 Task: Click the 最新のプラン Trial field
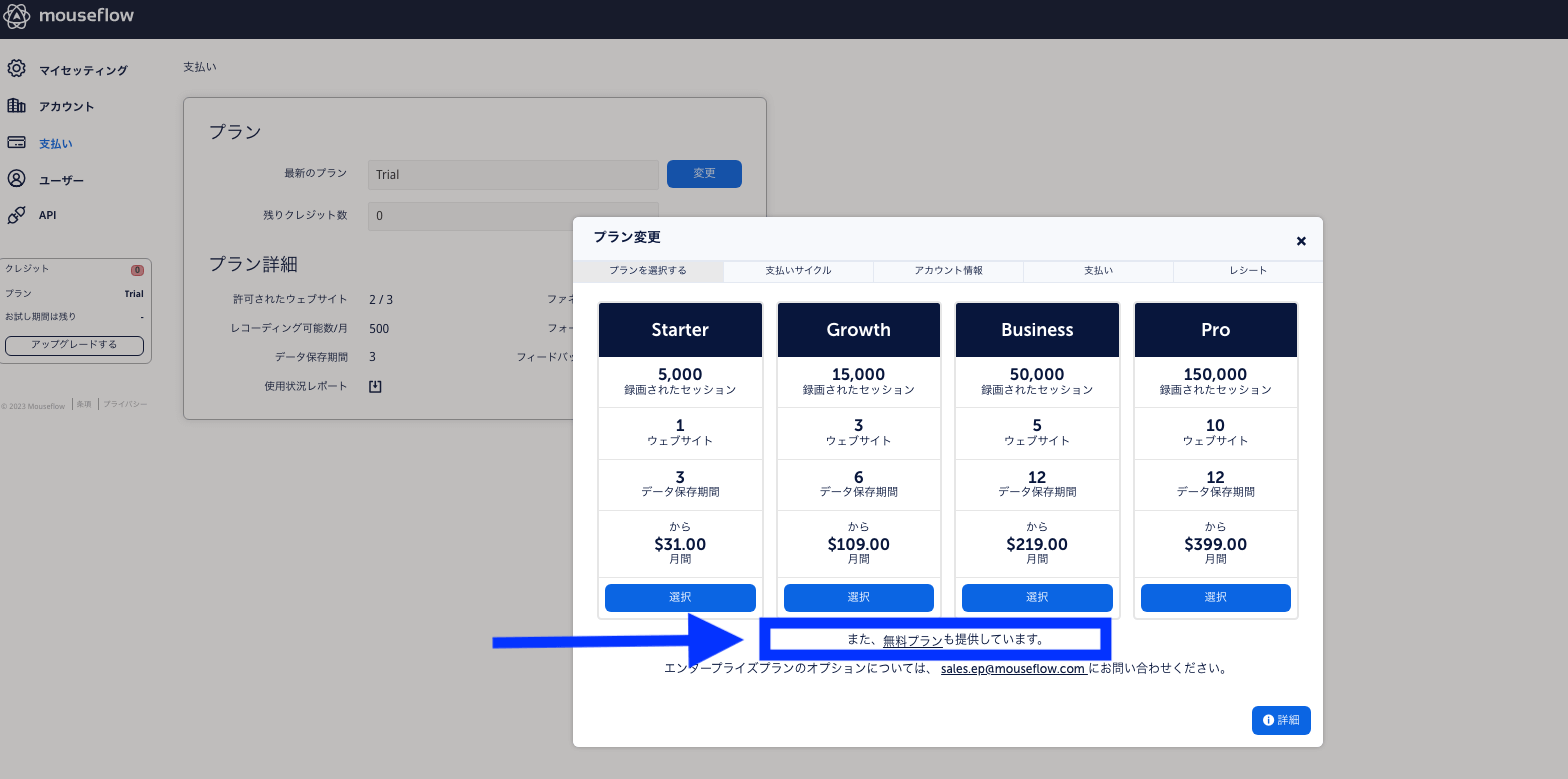tap(513, 174)
